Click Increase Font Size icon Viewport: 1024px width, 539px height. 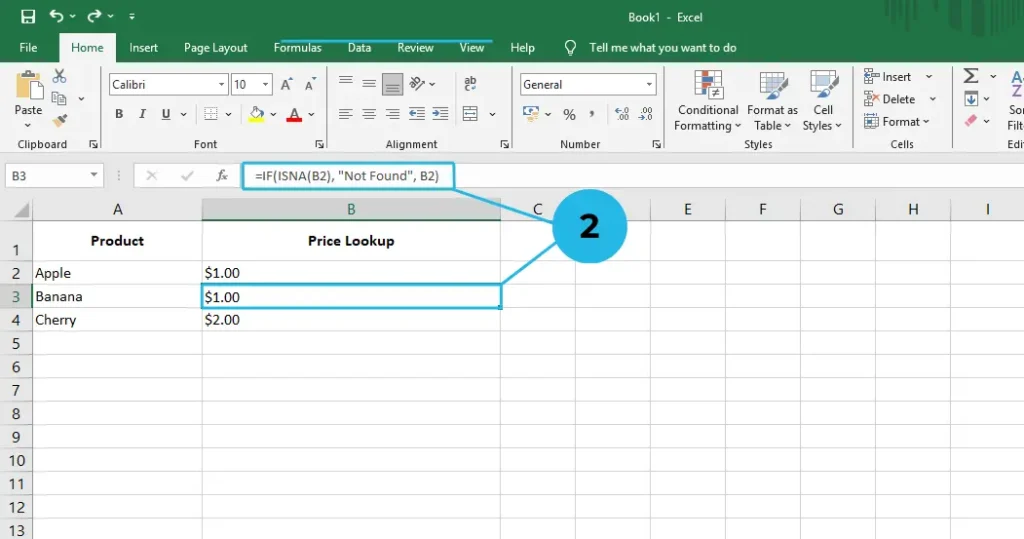click(286, 84)
